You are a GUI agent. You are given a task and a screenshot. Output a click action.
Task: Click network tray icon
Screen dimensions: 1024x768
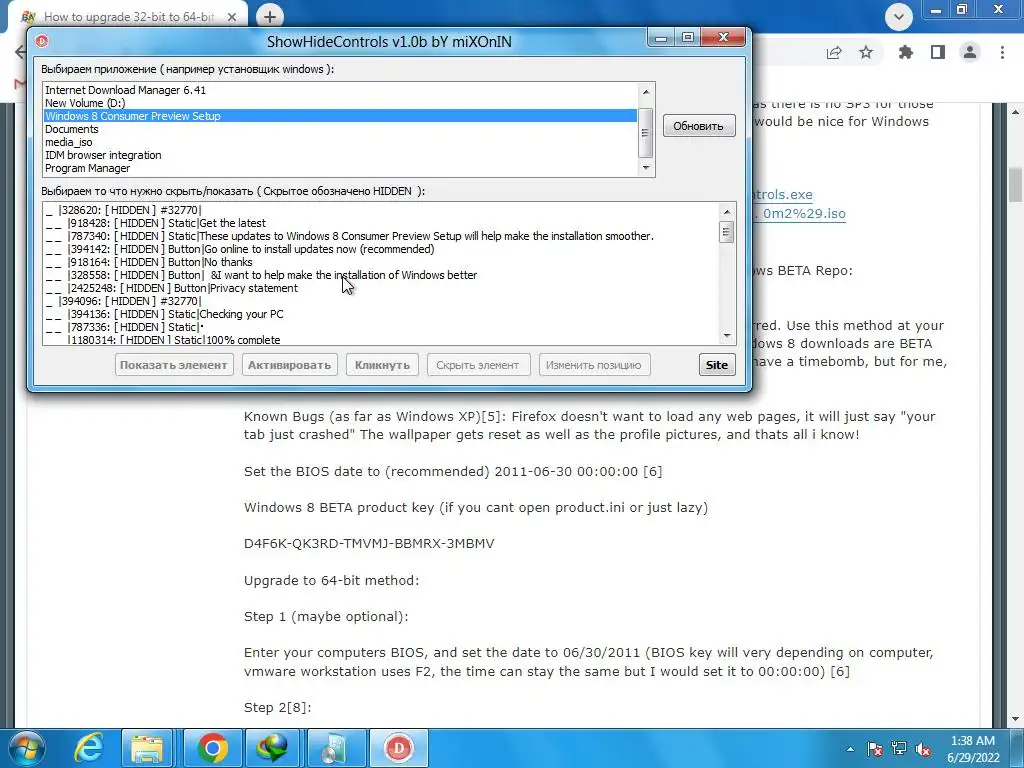(899, 749)
